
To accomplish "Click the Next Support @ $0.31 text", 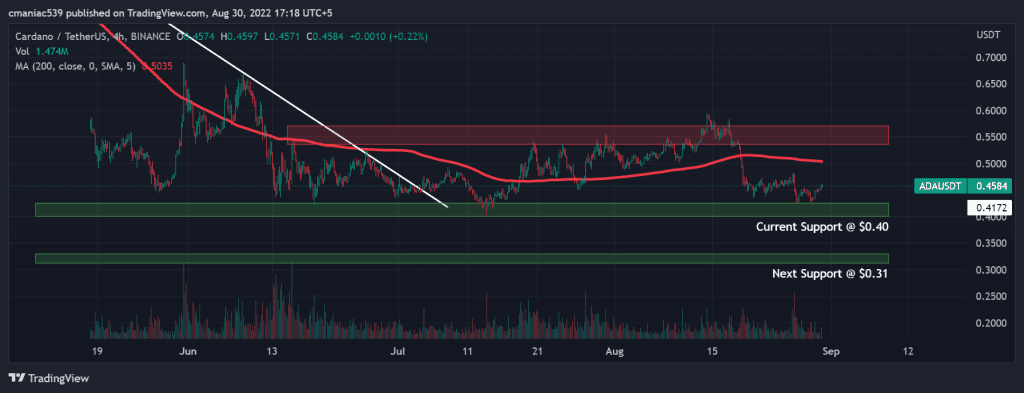I will 829,274.
